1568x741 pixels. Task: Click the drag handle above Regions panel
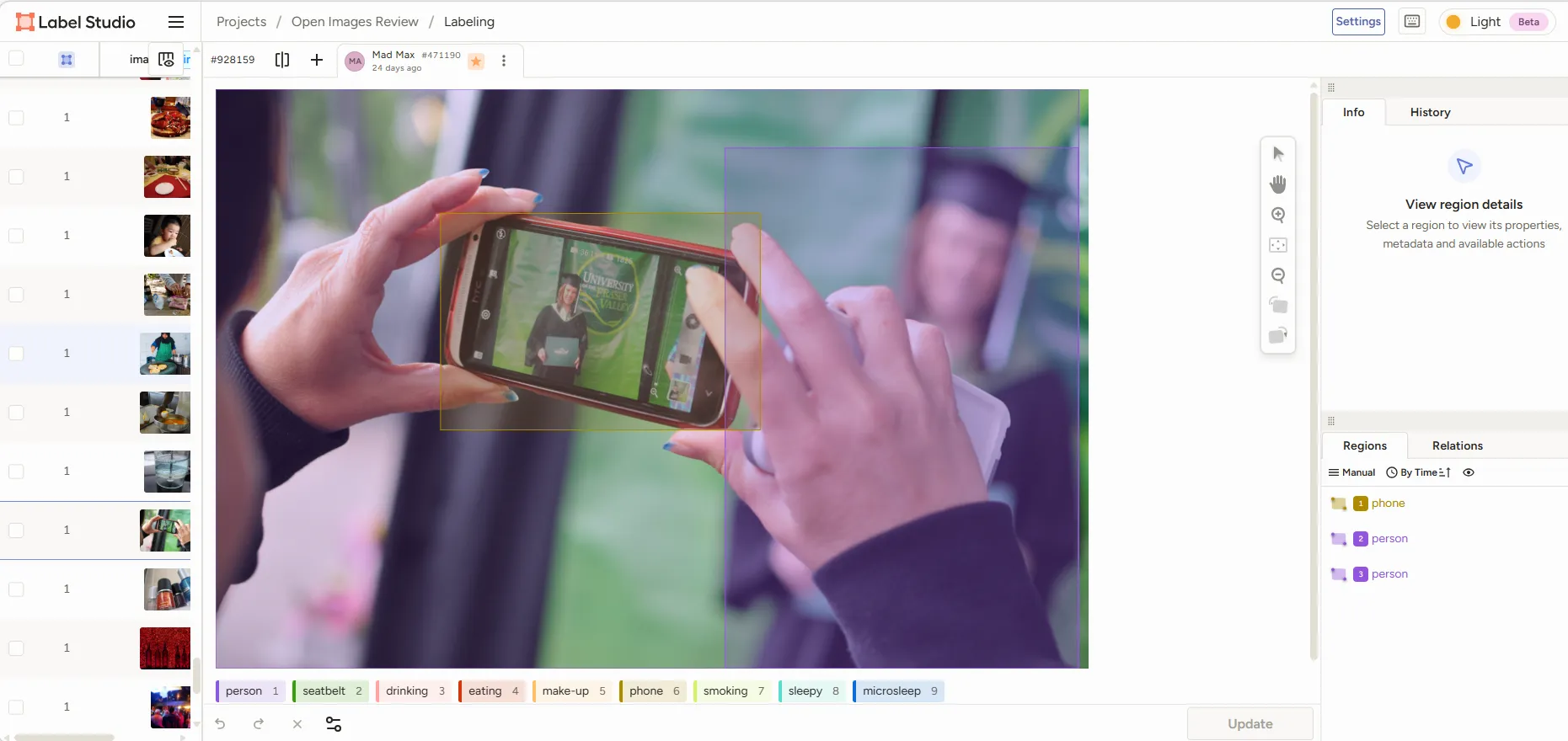1331,421
